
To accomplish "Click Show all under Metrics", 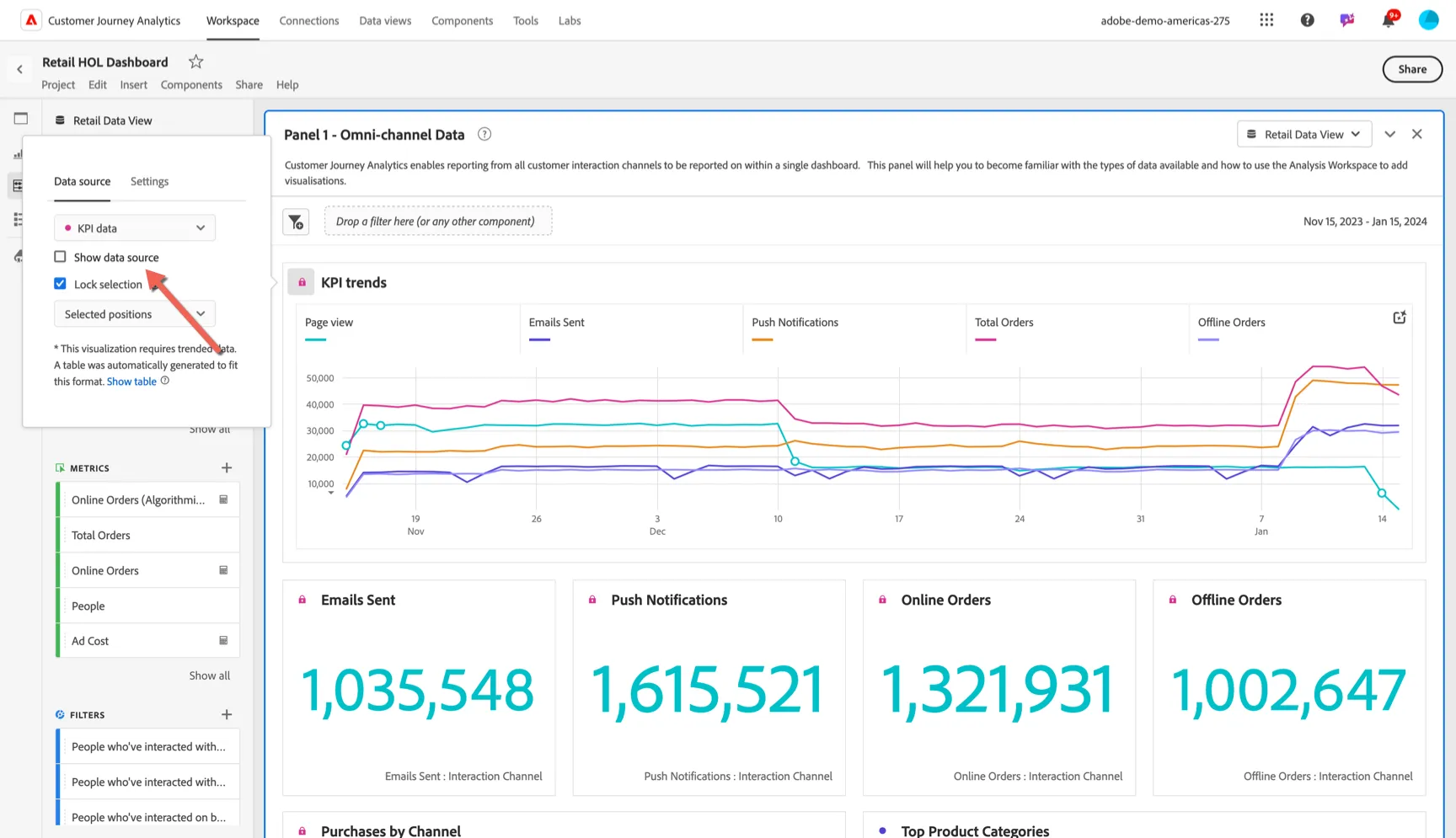I will (209, 675).
